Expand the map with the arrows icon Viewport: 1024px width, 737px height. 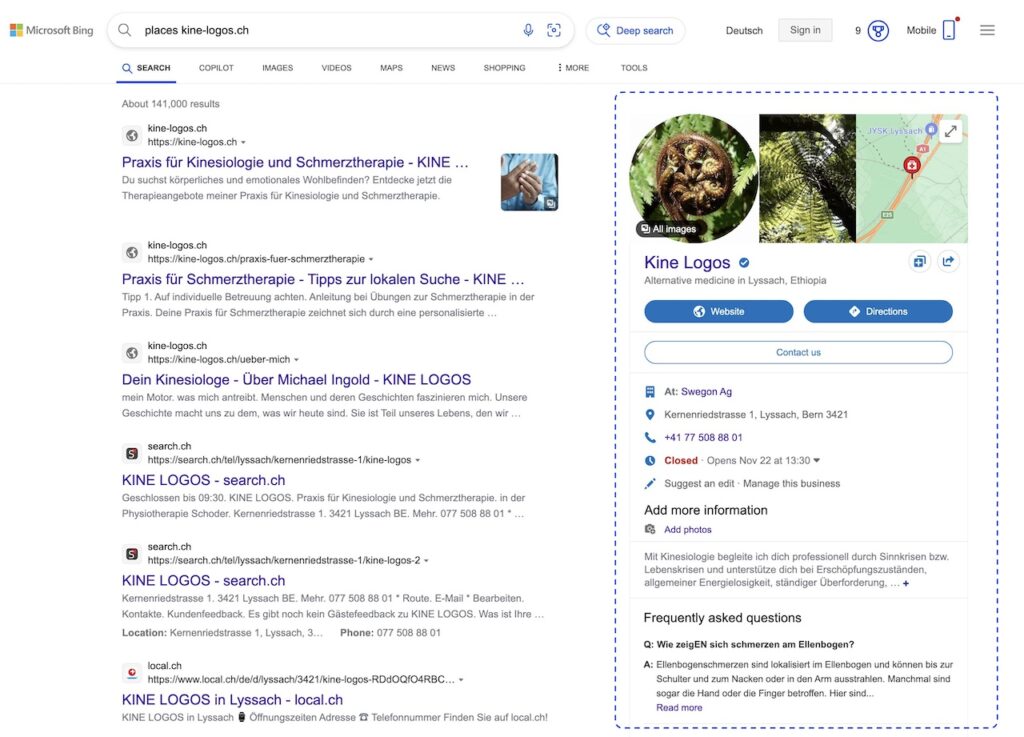951,131
